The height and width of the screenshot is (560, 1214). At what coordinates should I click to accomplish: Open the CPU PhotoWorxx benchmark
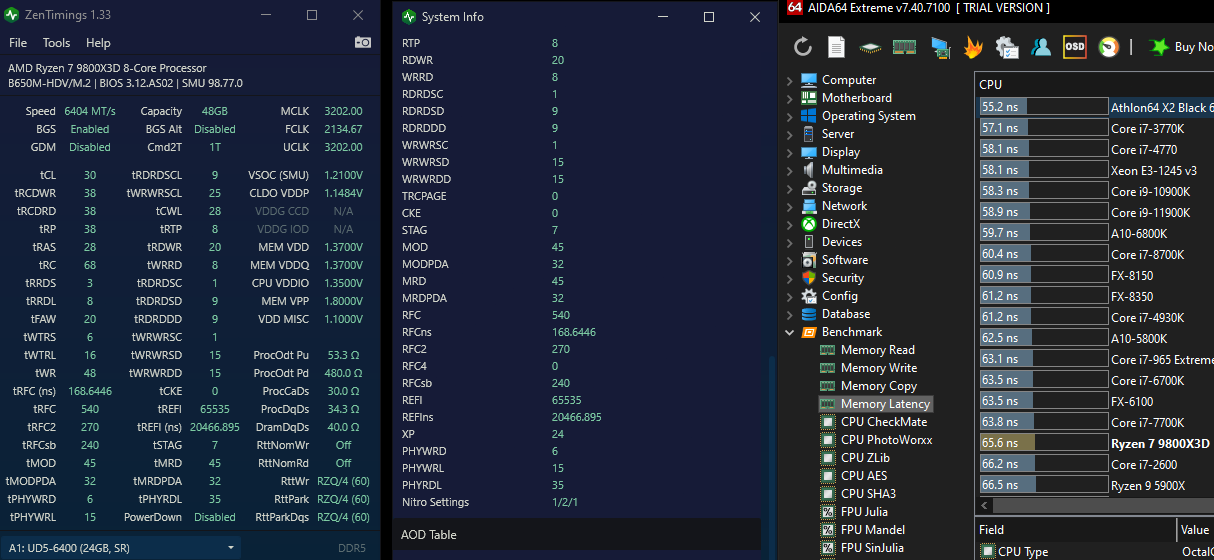(887, 440)
